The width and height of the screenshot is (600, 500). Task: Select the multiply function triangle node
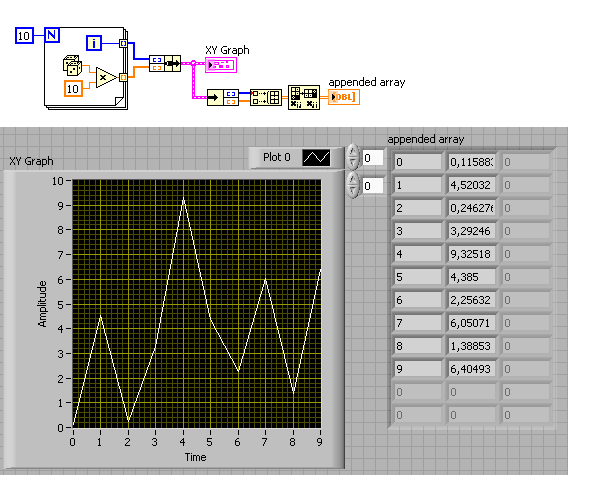click(x=106, y=77)
